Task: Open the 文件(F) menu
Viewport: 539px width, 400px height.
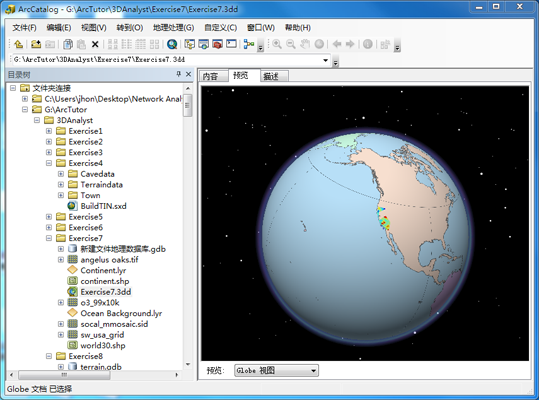Action: (x=24, y=27)
